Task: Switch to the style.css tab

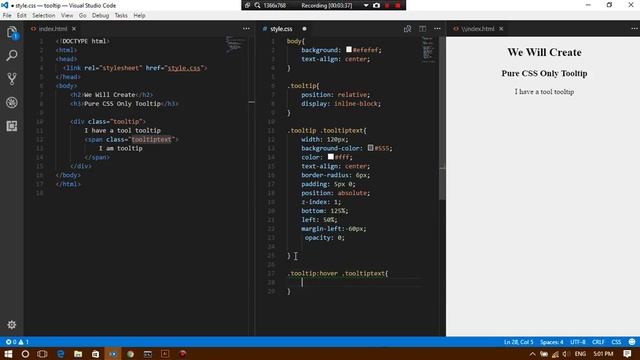Action: [281, 29]
